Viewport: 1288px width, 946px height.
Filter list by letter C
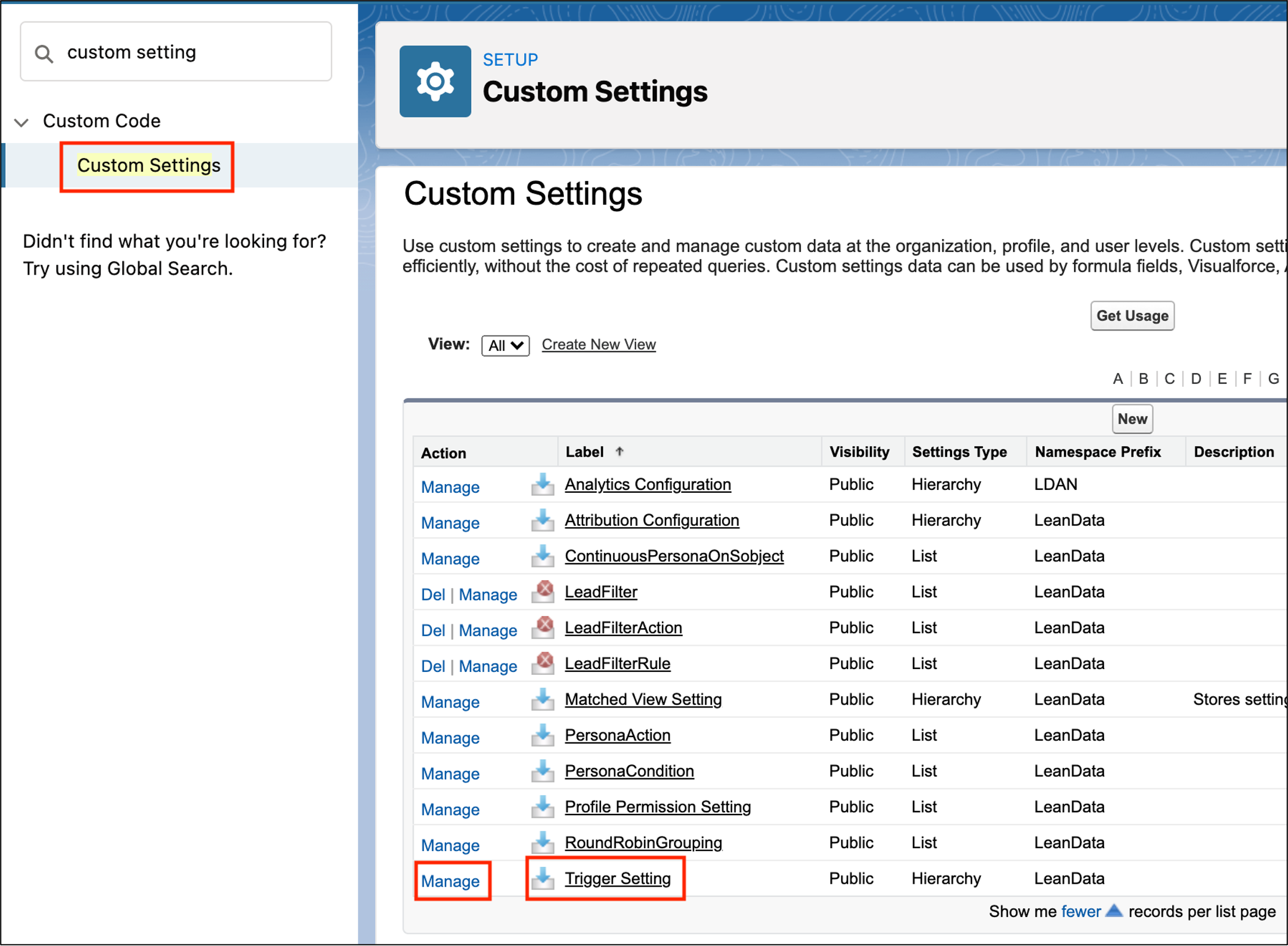[1169, 379]
